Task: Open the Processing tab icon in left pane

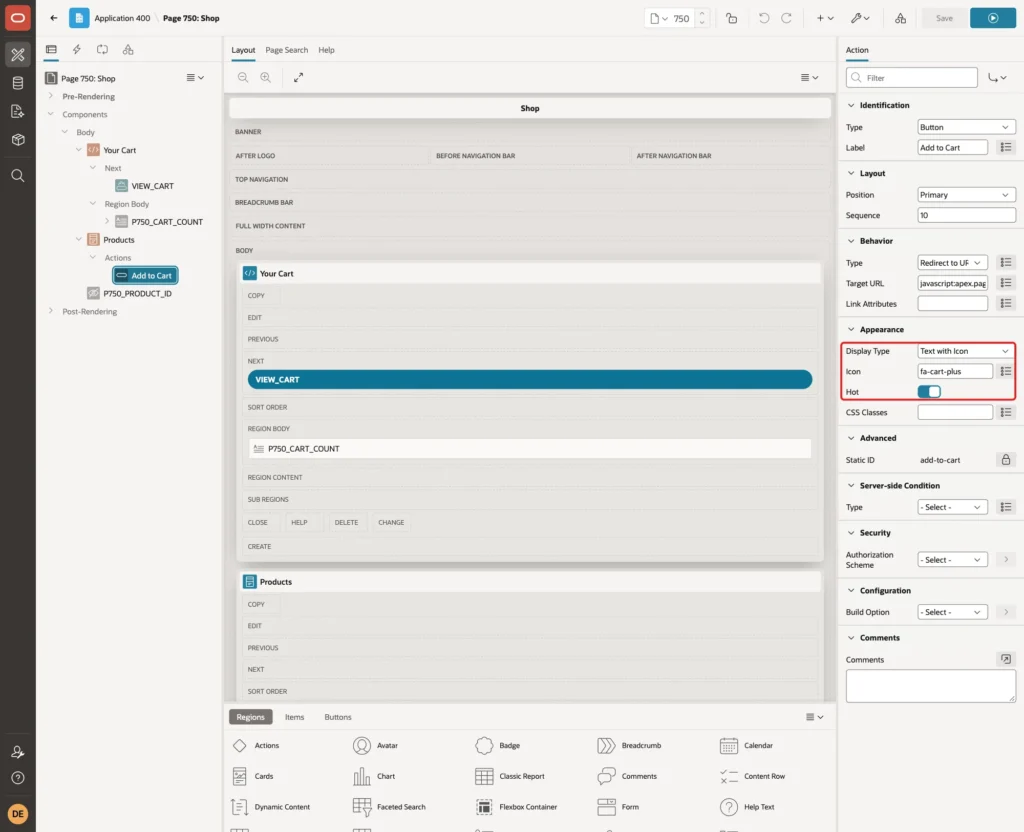Action: (103, 50)
